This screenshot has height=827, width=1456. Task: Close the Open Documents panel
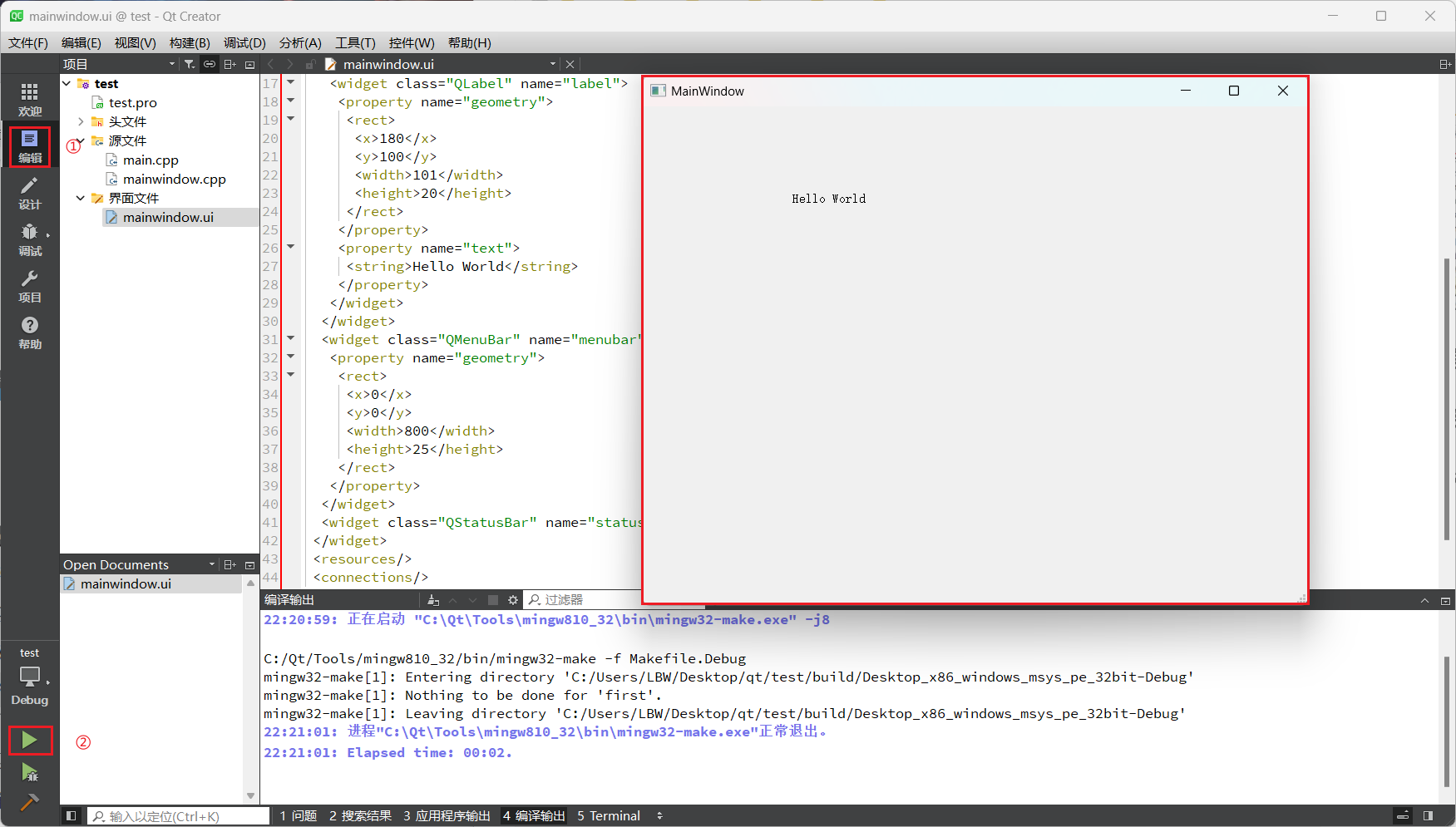(249, 564)
